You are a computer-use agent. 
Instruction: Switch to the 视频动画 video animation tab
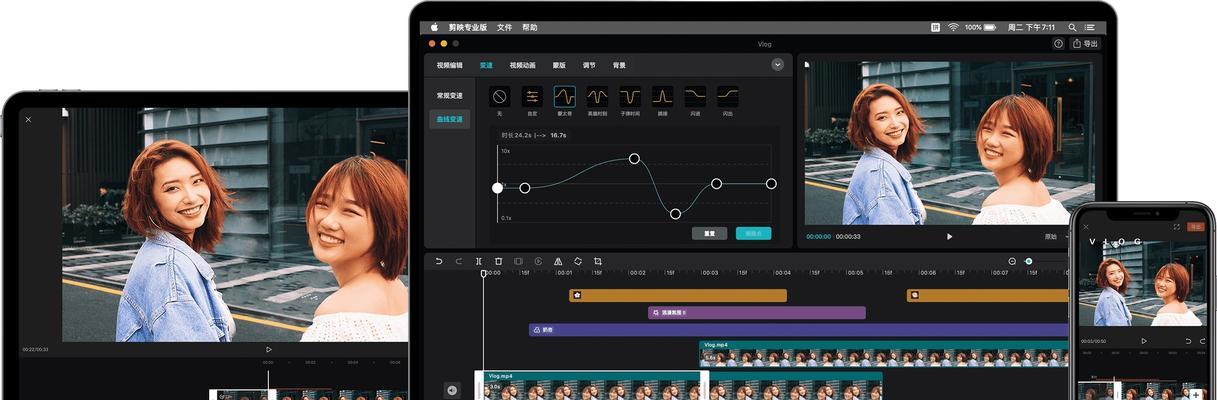(x=523, y=65)
